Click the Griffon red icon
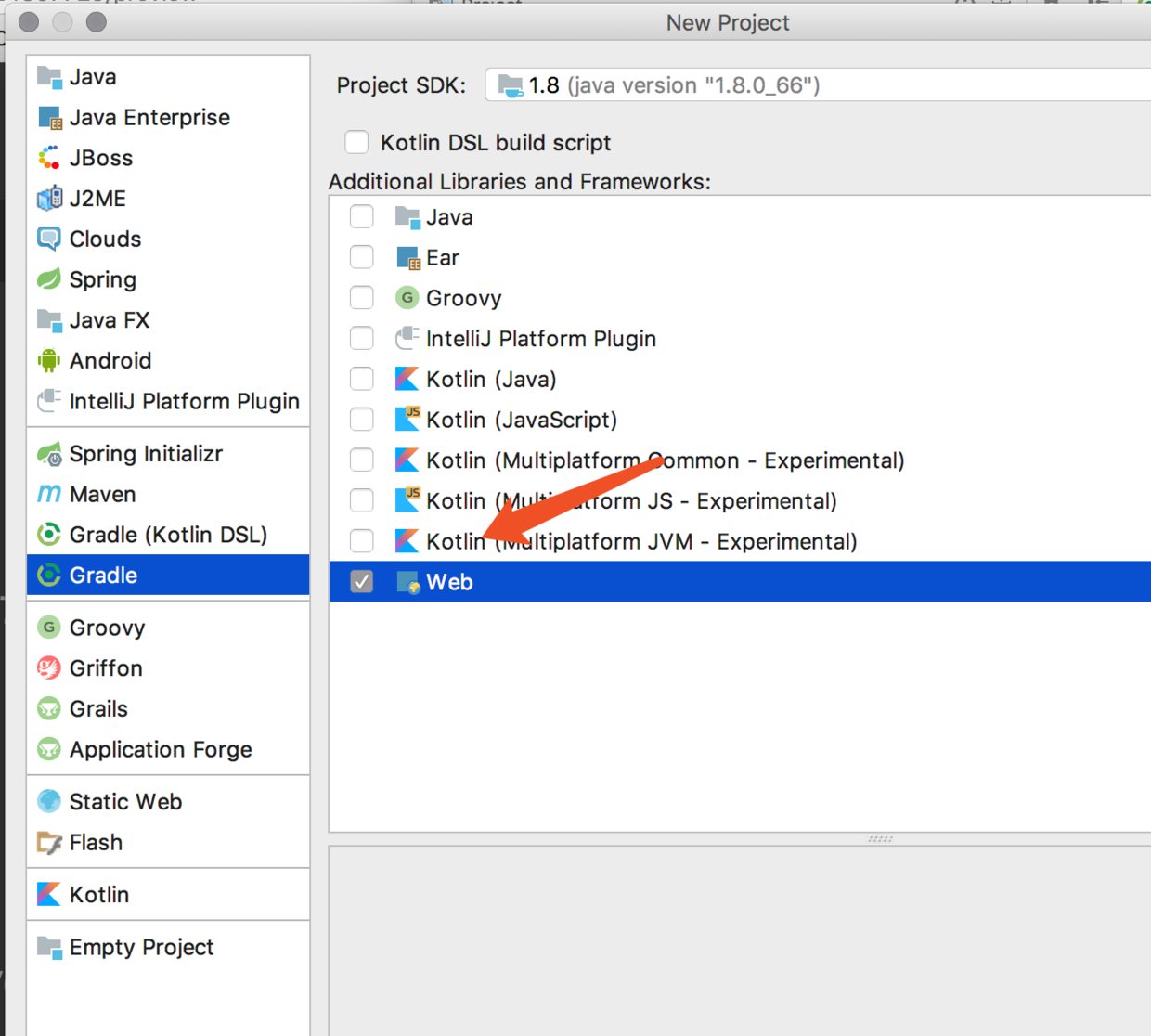 [49, 668]
